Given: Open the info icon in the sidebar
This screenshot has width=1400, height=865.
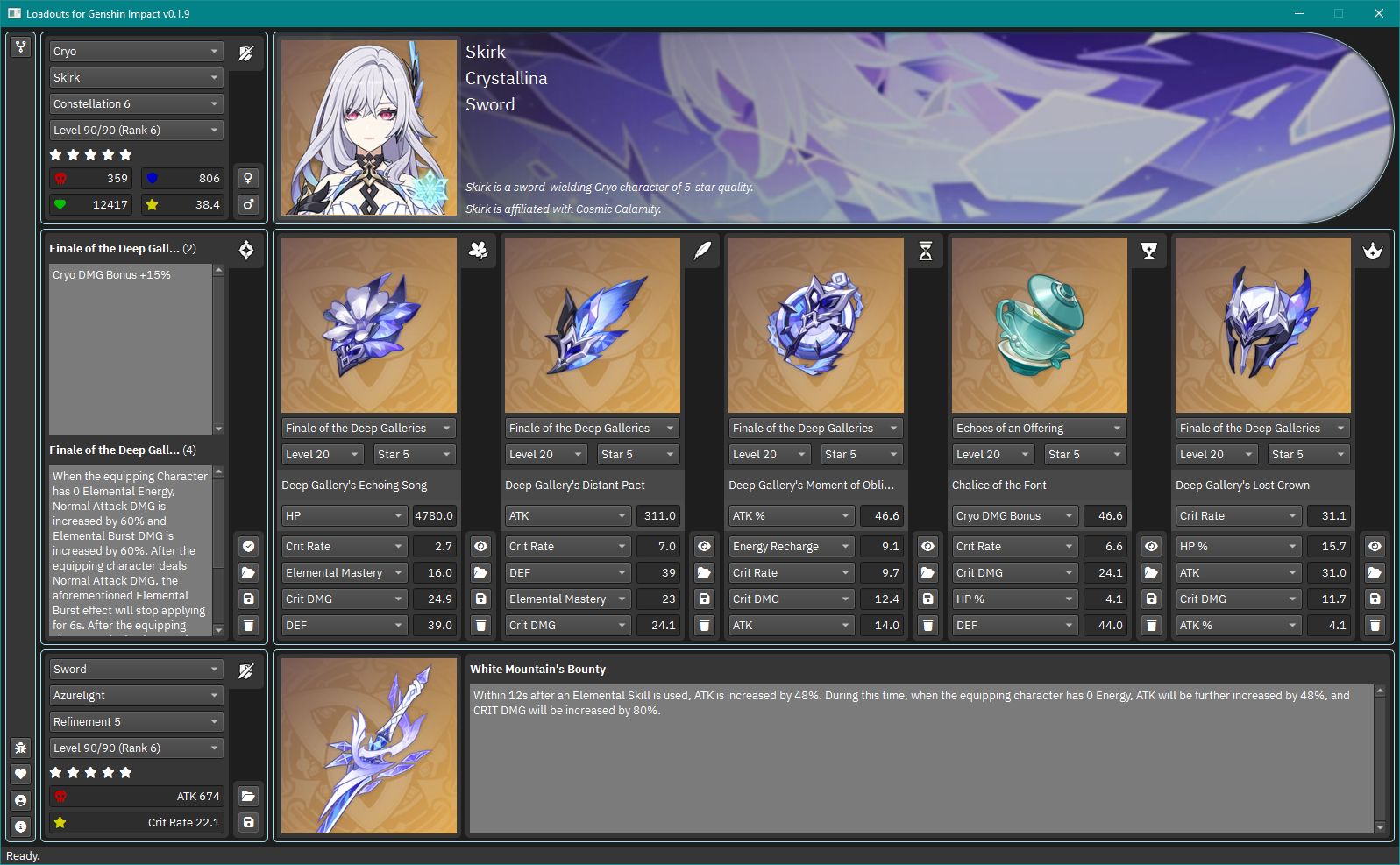Looking at the screenshot, I should coord(21,826).
